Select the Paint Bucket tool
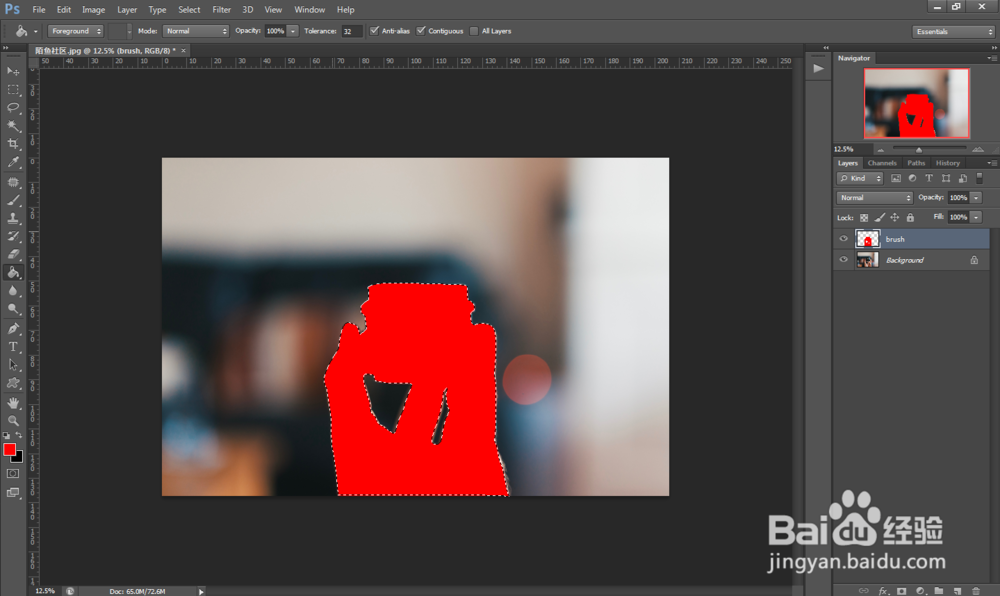 point(13,272)
